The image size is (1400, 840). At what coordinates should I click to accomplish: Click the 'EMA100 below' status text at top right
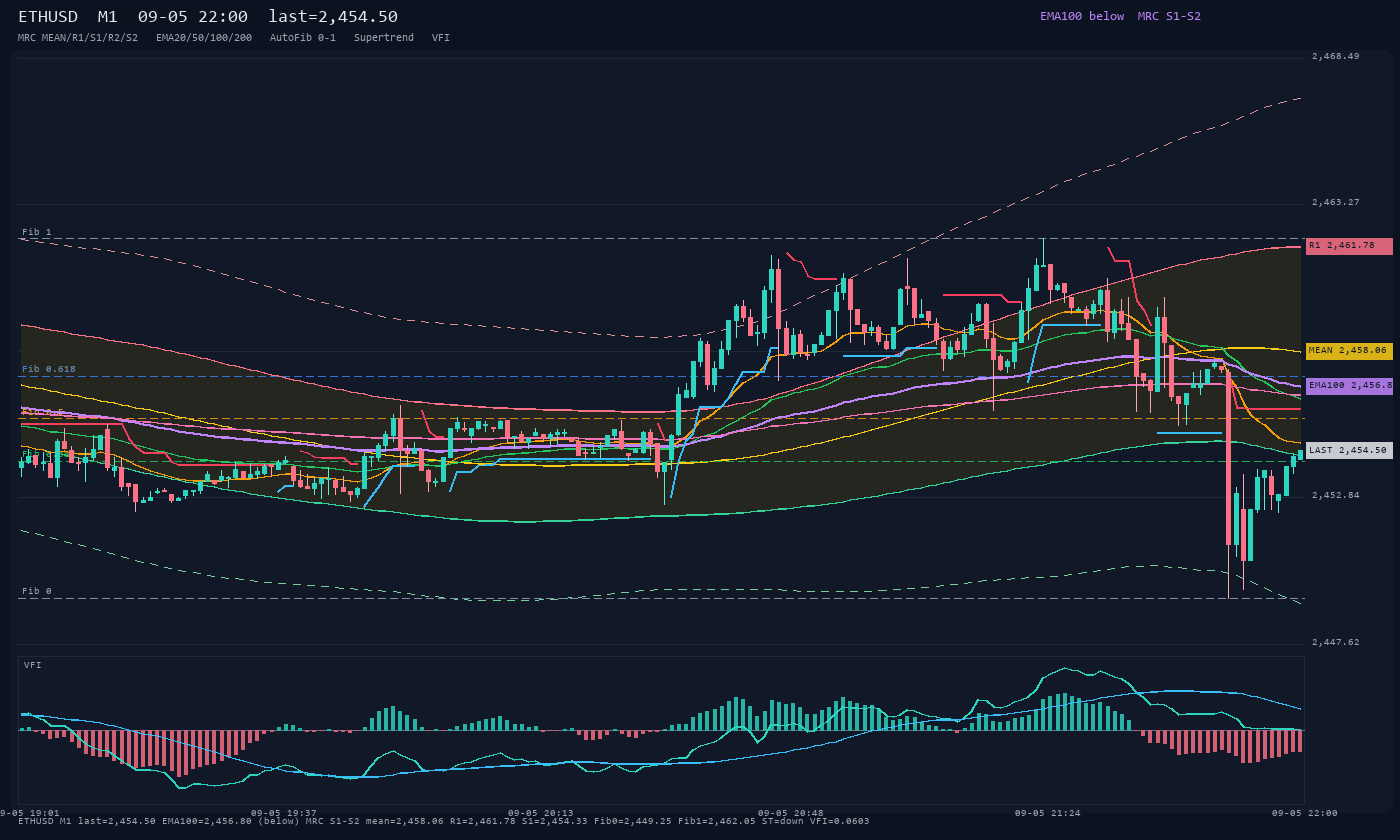(x=1082, y=16)
